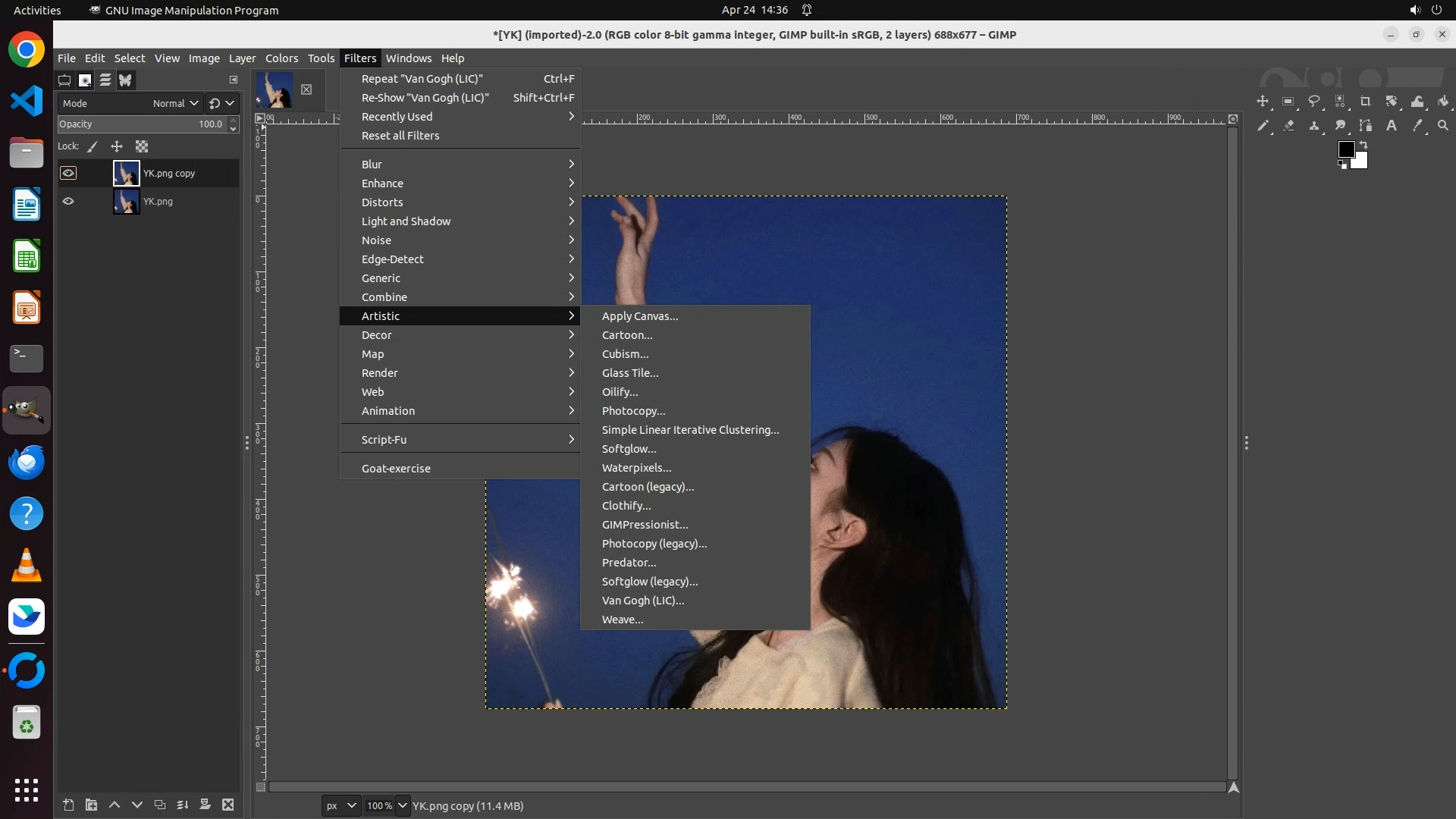Click Reset all Filters entry
Viewport: 1456px width, 819px height.
(400, 136)
